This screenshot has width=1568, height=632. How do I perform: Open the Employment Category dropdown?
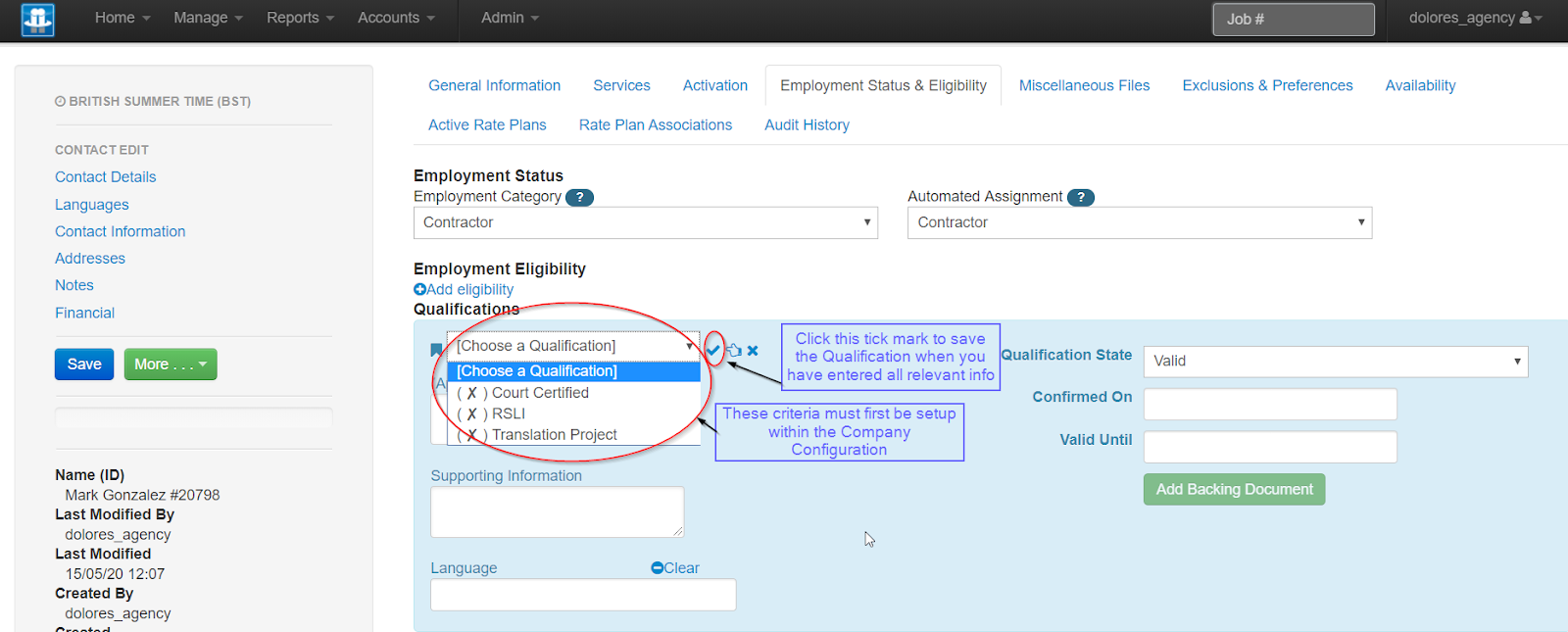(x=645, y=222)
